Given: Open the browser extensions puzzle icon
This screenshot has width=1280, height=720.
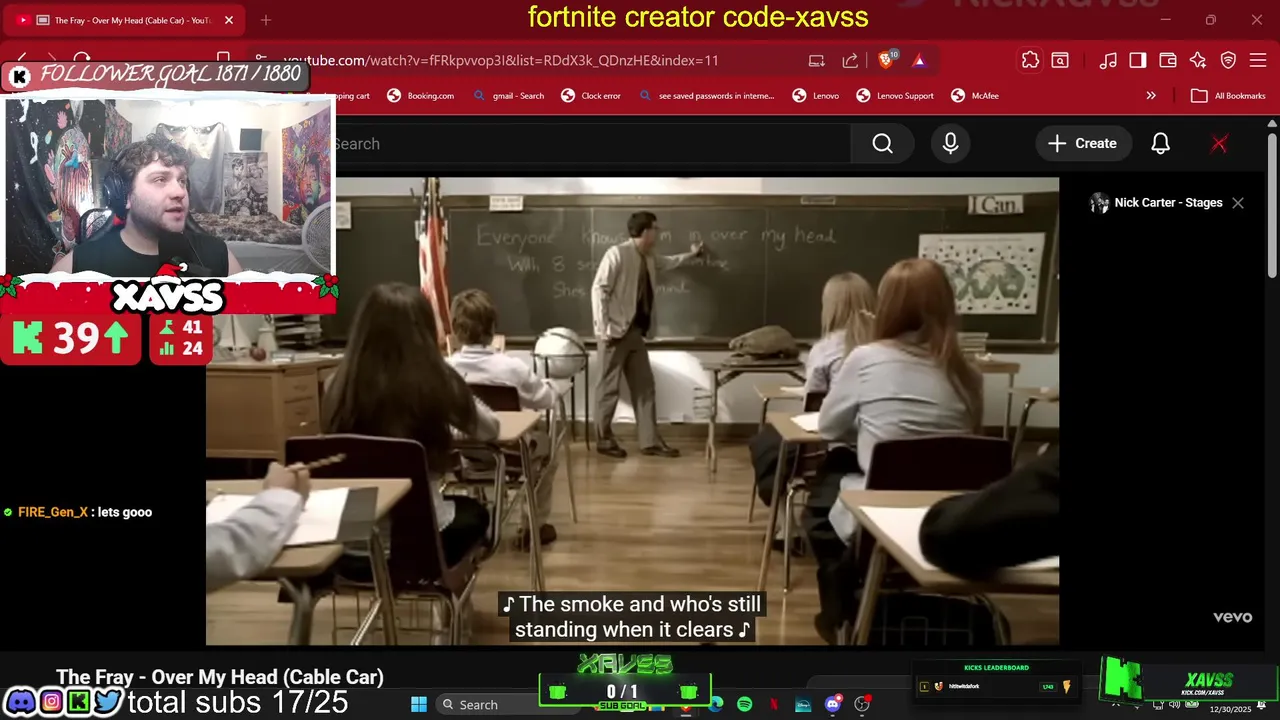Looking at the screenshot, I should tap(1030, 61).
